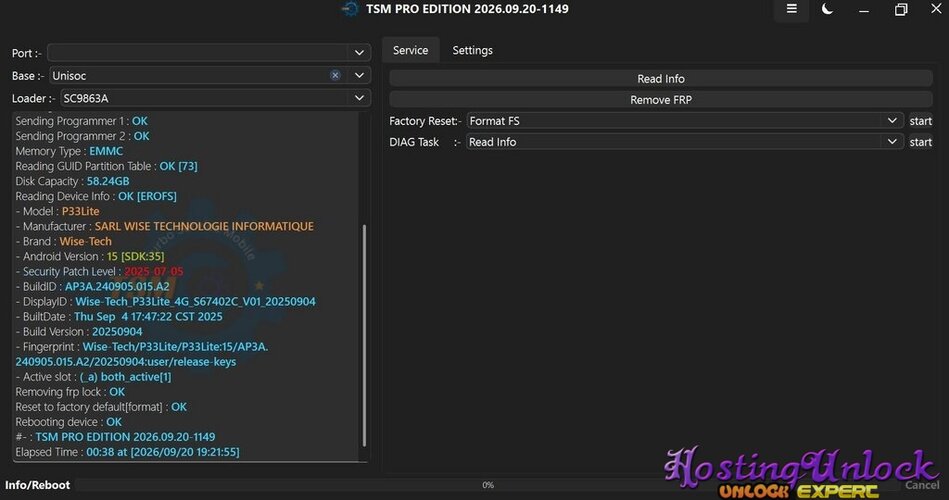Click the Info/Reboot status label
Screen dimensions: 949x500
(x=38, y=485)
